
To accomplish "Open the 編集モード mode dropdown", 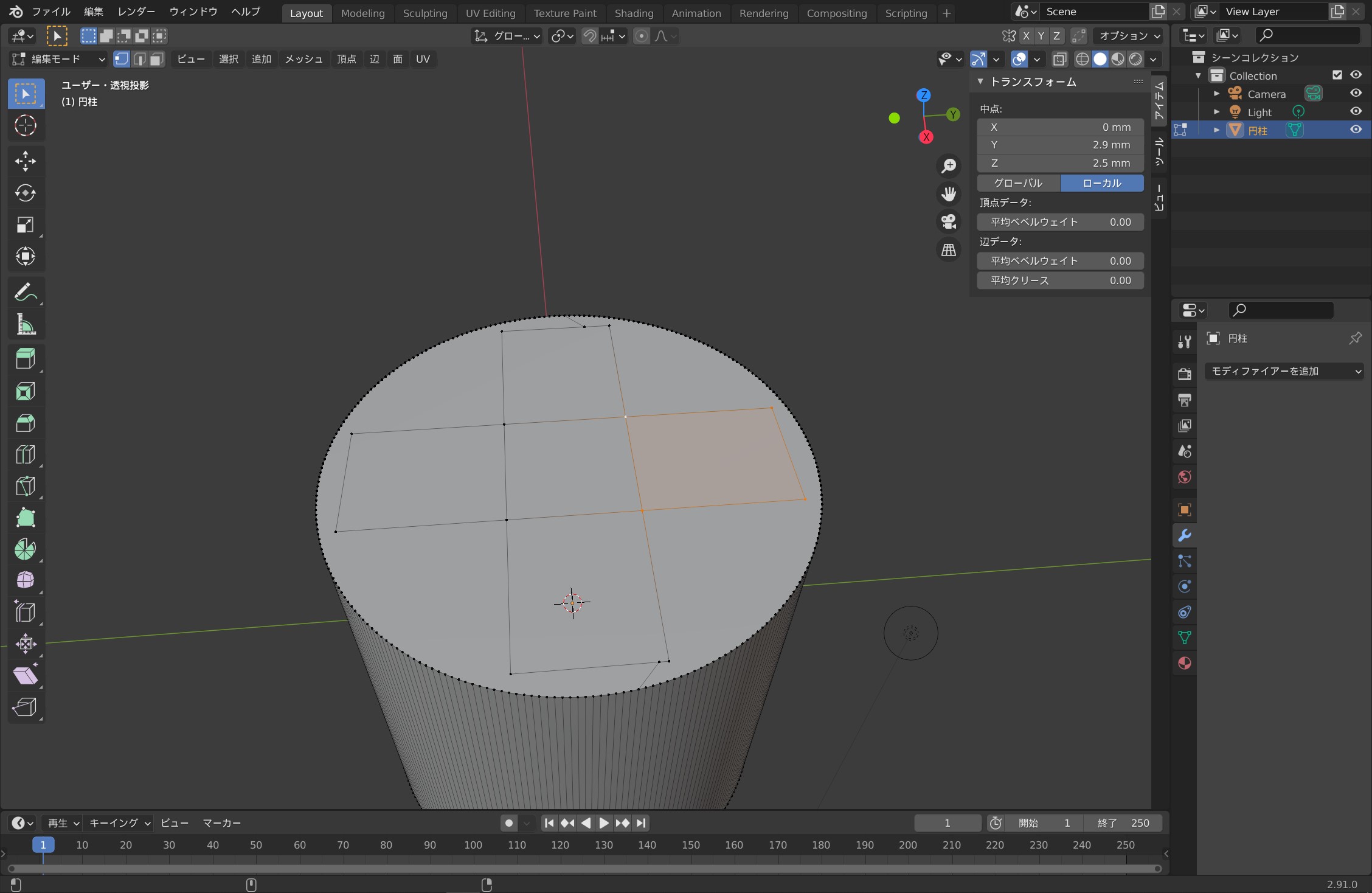I will pos(59,59).
